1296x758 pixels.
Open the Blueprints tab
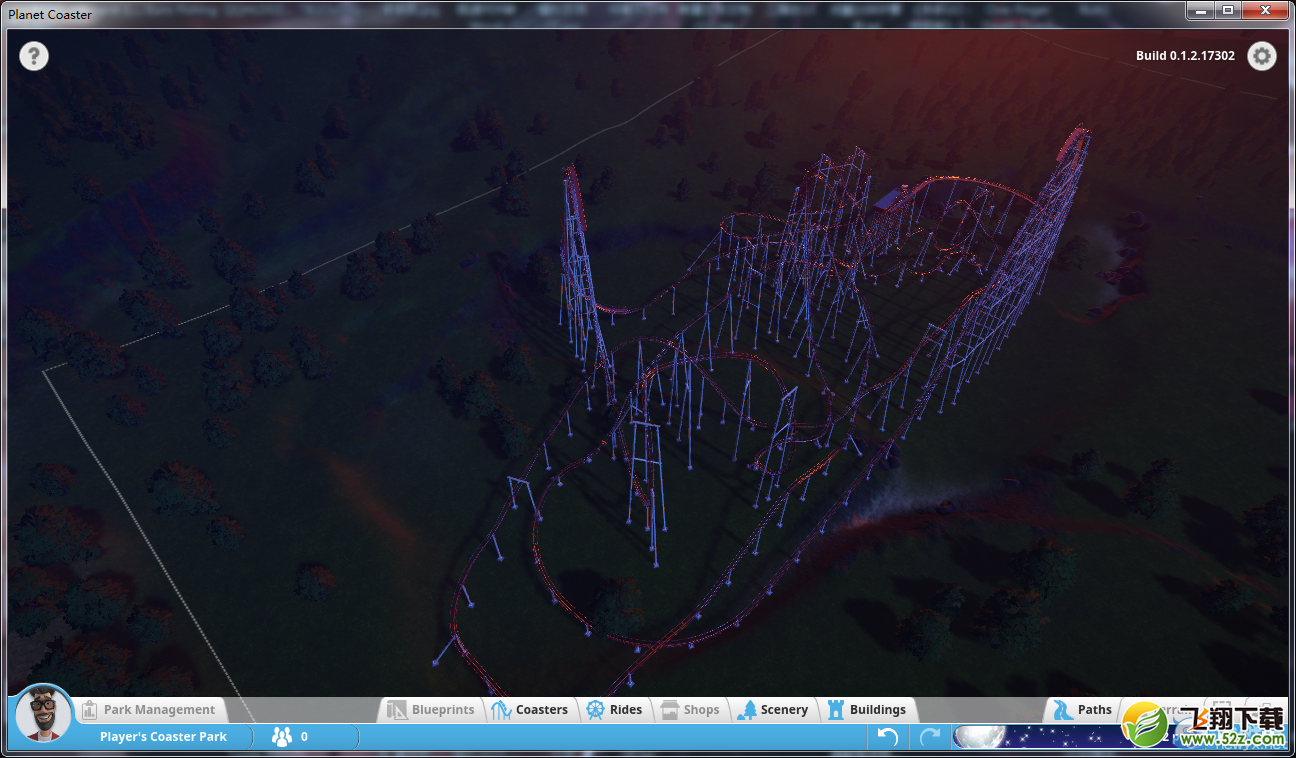[431, 710]
